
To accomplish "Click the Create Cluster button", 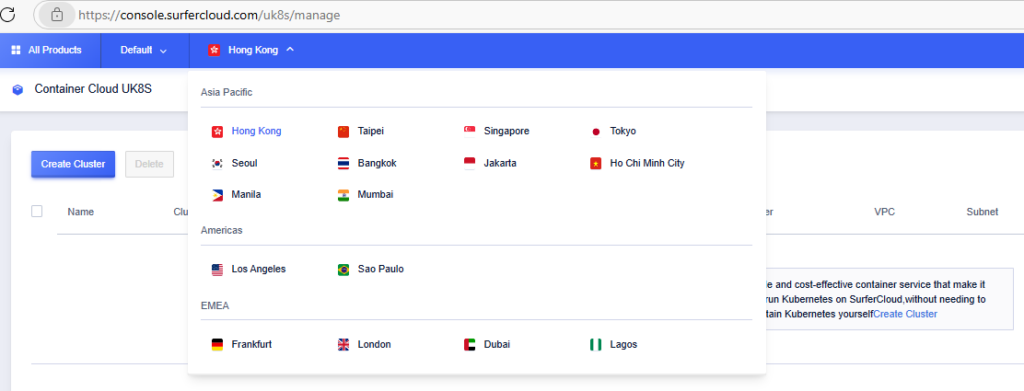I will (73, 164).
